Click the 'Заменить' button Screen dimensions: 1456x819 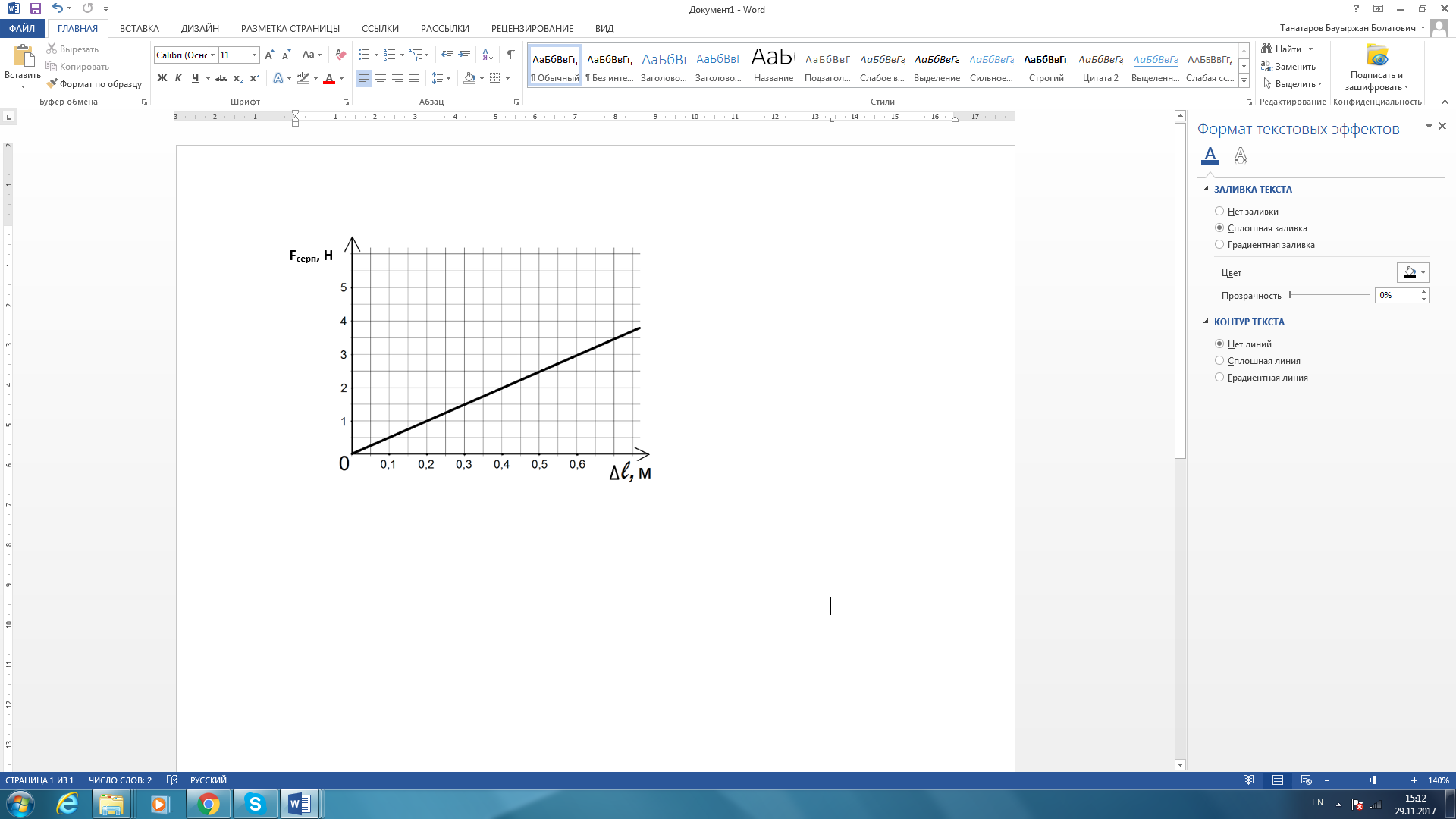1288,67
